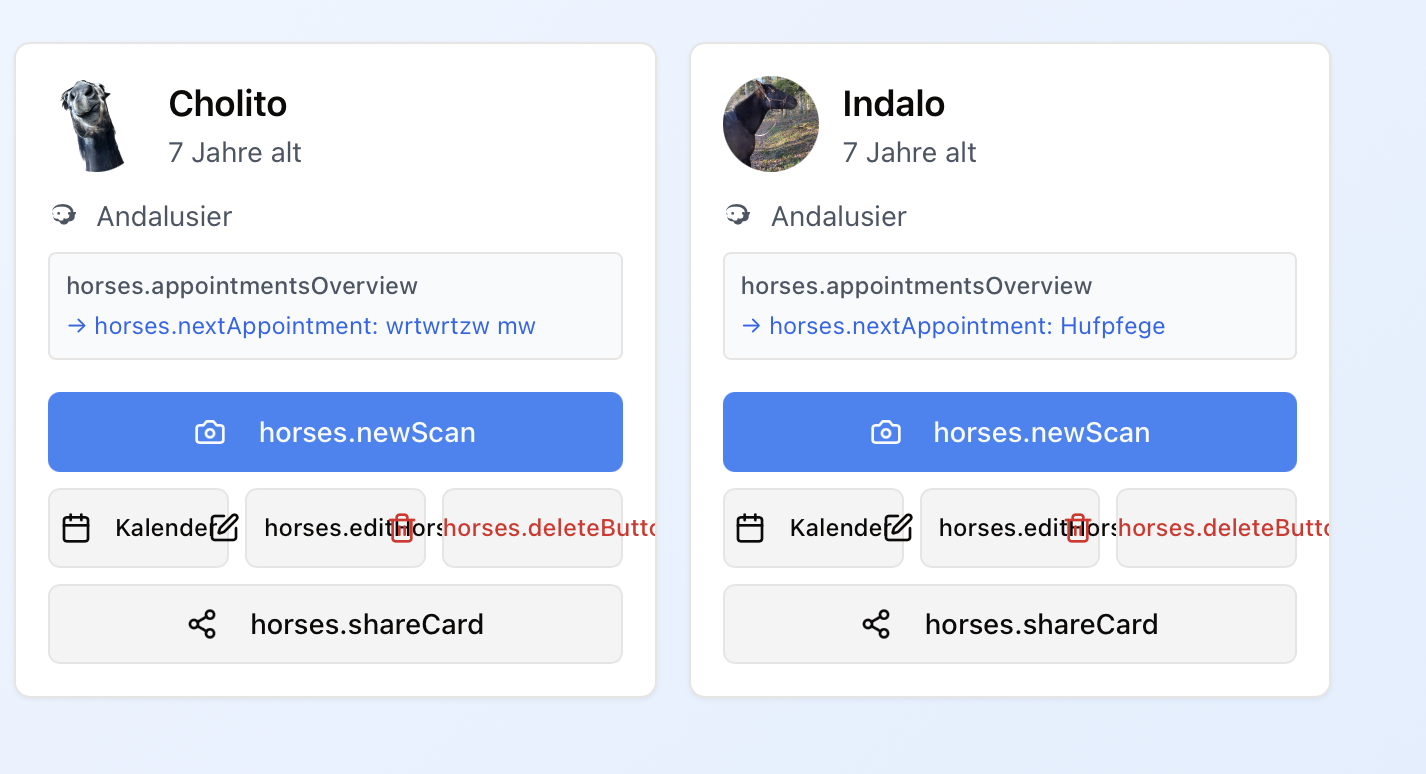Click red trash icon in Cholito's card

pos(402,528)
